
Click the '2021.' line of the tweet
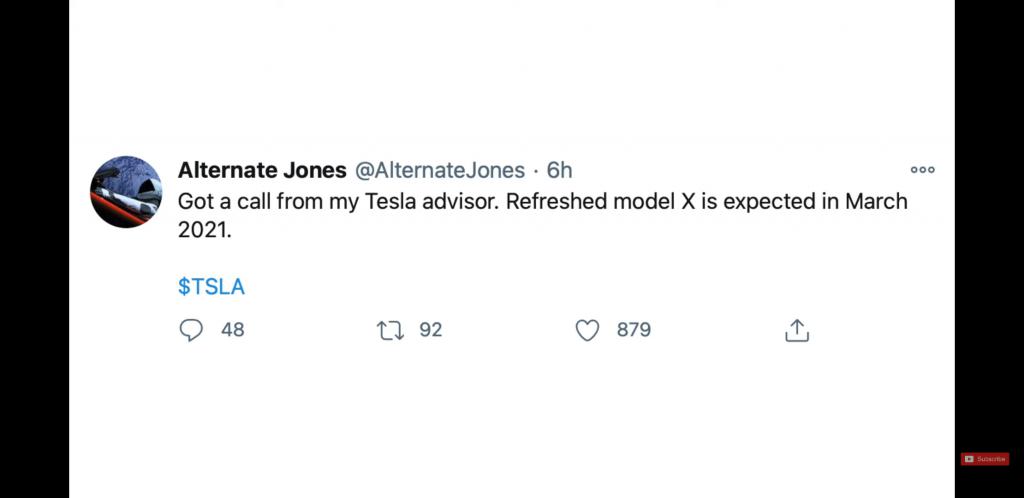[204, 231]
